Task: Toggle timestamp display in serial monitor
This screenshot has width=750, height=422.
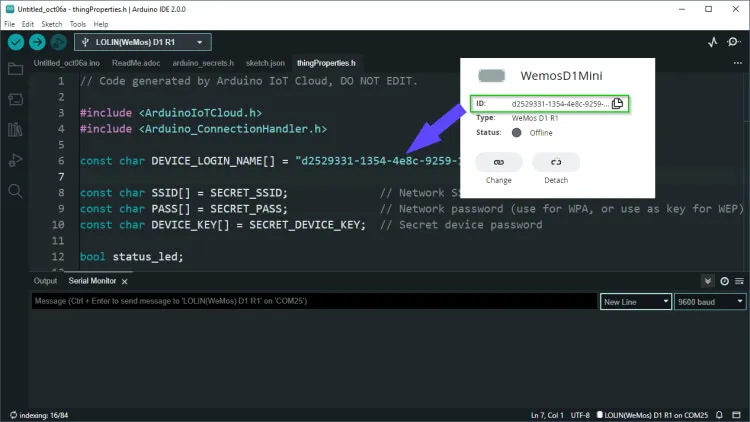Action: coord(725,282)
